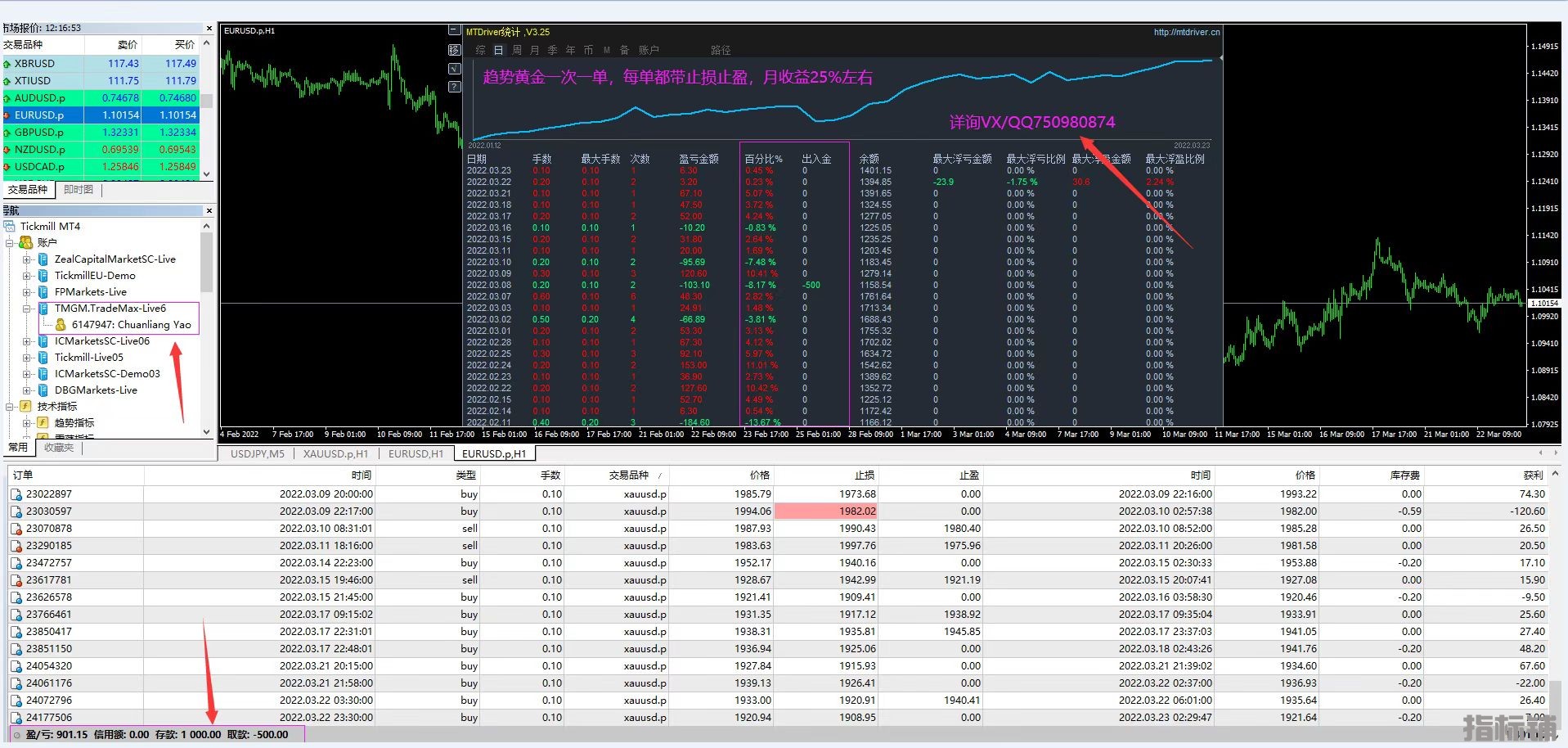1568x748 pixels.
Task: Collapse the TMGM.TradeMax-Live6 server node
Action: pyautogui.click(x=26, y=309)
